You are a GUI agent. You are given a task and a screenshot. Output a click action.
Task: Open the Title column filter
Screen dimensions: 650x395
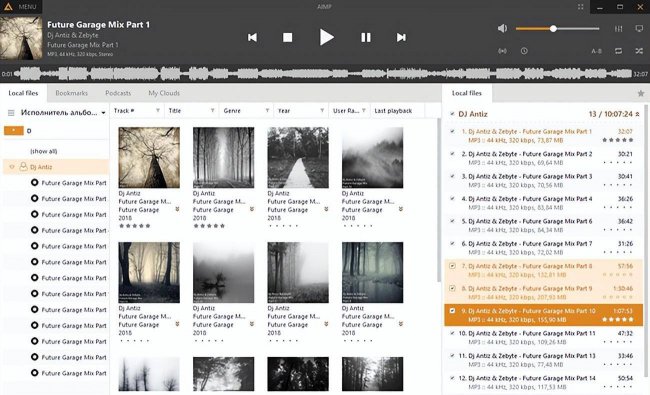[x=212, y=111]
